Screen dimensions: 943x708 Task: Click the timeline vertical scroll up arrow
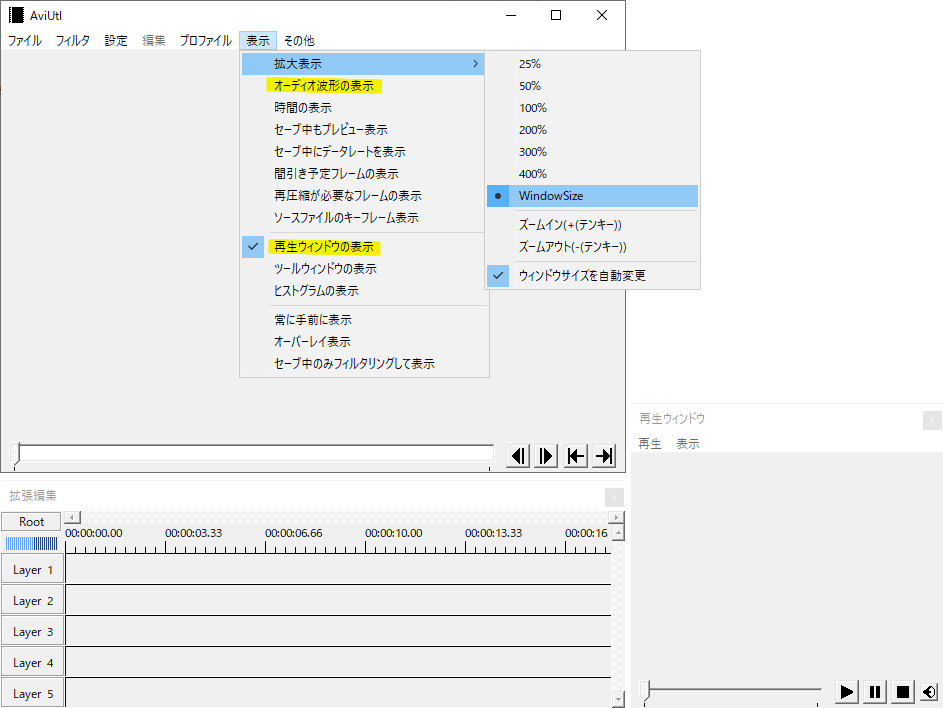click(x=618, y=532)
